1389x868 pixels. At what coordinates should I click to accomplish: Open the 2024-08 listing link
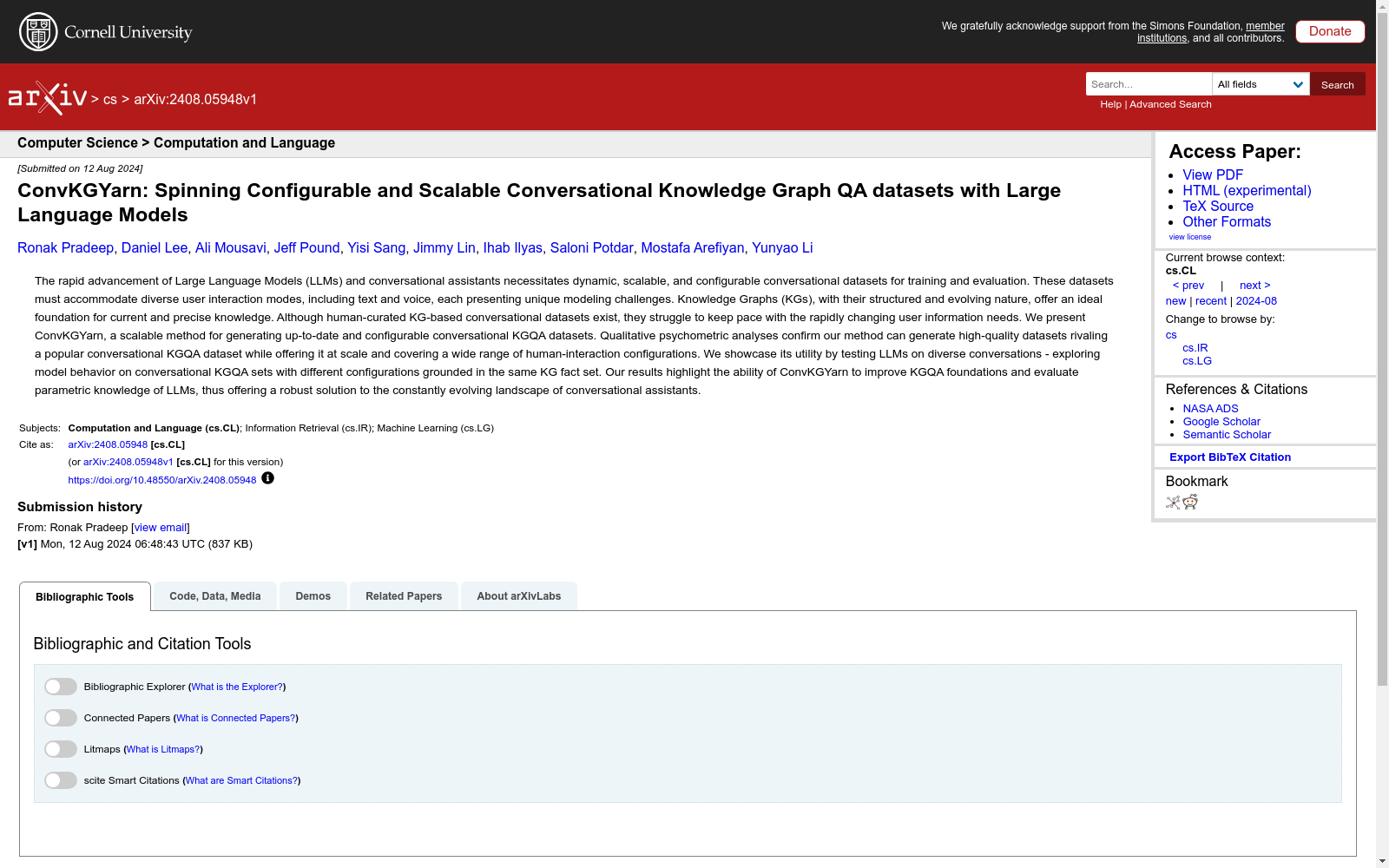coord(1256,301)
